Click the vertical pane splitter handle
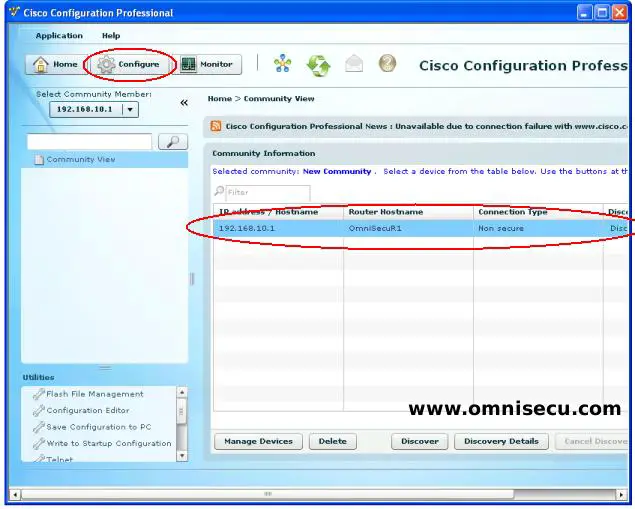This screenshot has height=509, width=635. point(192,279)
